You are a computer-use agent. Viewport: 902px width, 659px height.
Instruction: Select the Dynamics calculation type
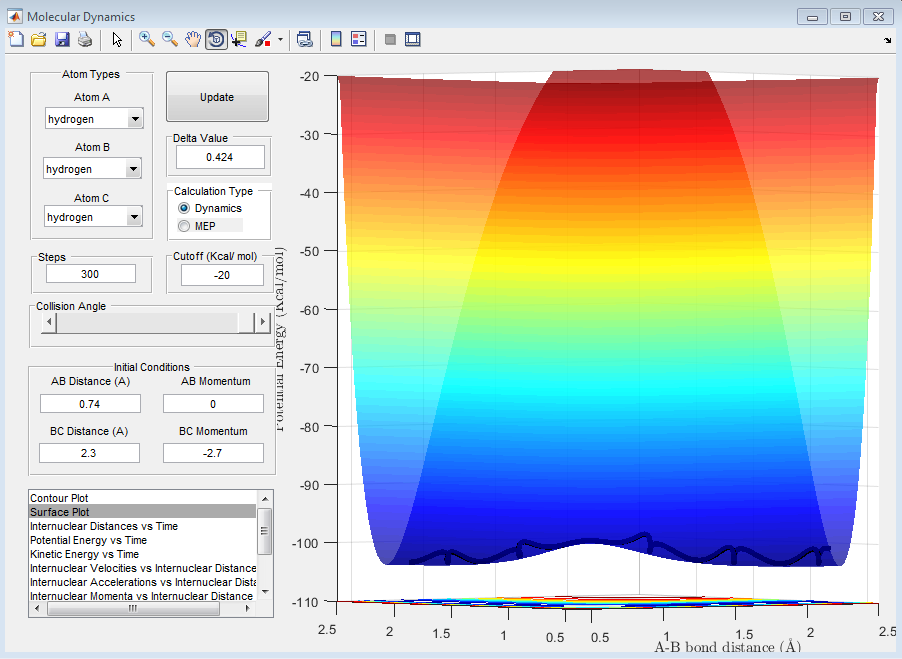point(184,208)
